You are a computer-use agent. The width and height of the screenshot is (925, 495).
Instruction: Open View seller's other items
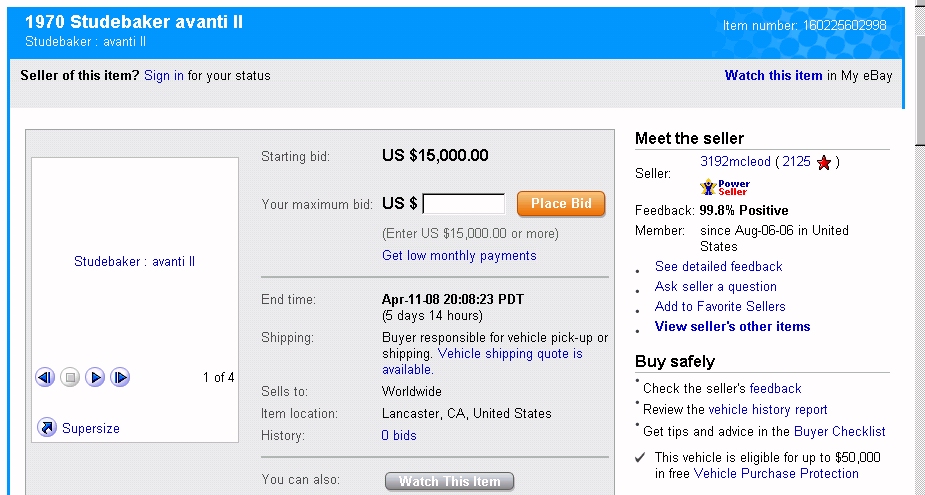732,326
